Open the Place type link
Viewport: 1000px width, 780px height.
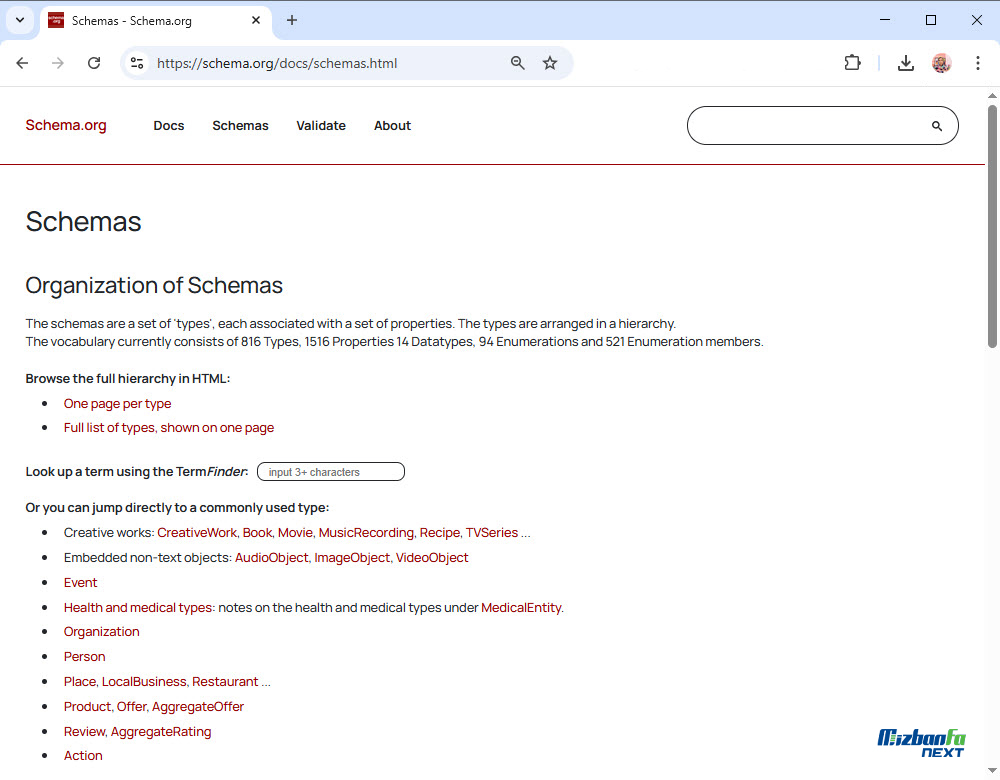(x=80, y=681)
